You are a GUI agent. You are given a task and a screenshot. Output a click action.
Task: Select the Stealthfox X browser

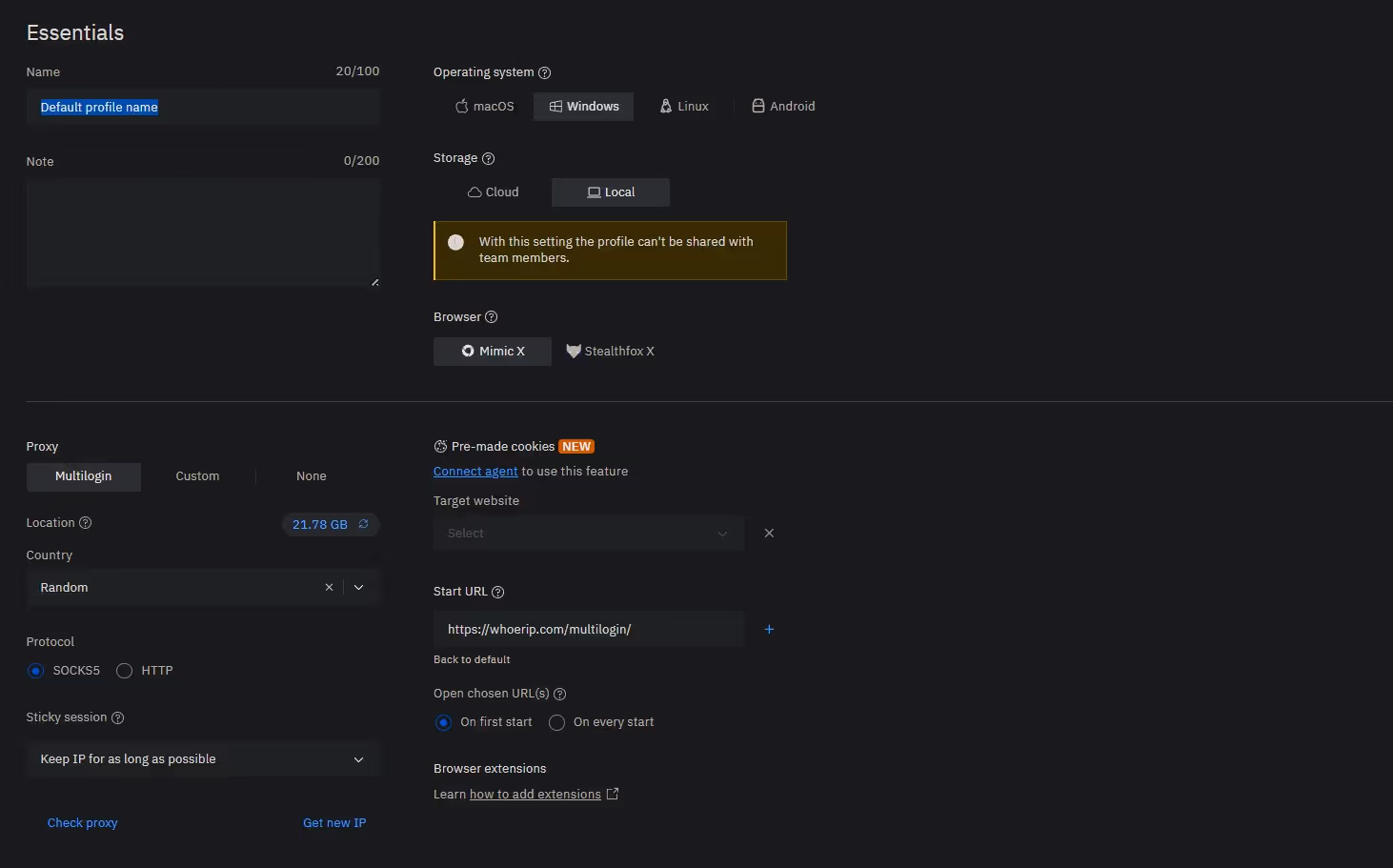pyautogui.click(x=610, y=351)
